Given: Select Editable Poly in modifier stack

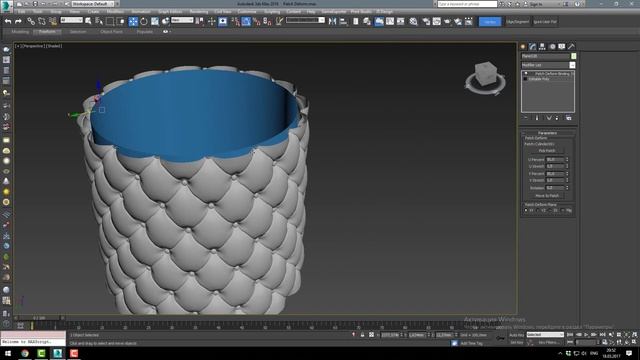Looking at the screenshot, I should (540, 79).
